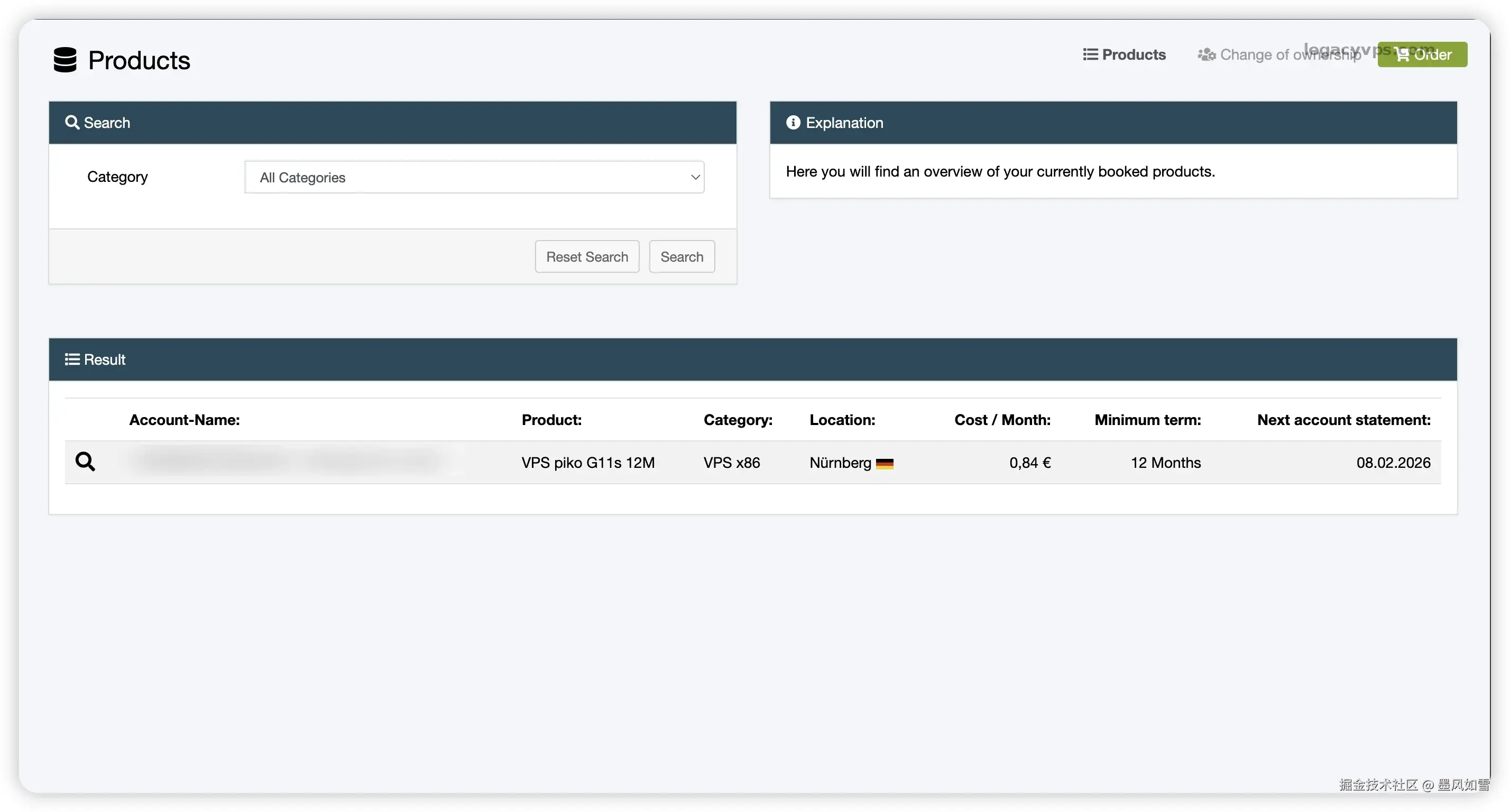This screenshot has height=812, width=1510.
Task: Click the Search submit button
Action: [682, 257]
